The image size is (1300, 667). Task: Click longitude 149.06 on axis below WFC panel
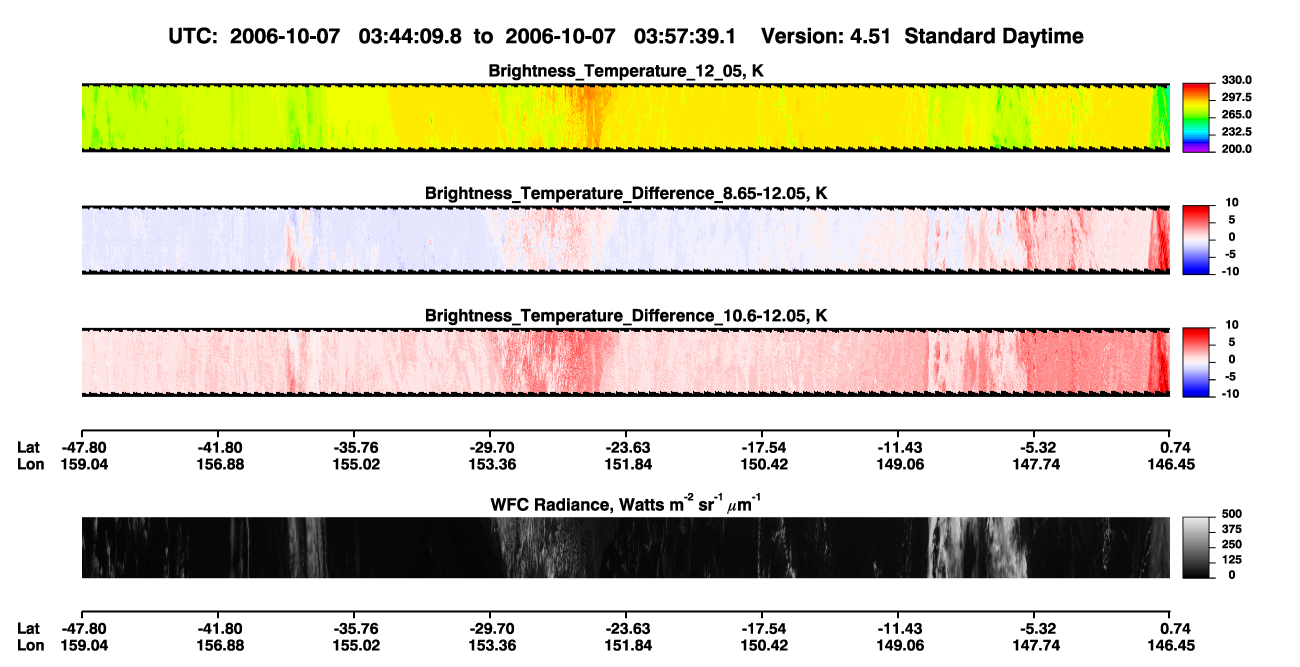[x=898, y=648]
